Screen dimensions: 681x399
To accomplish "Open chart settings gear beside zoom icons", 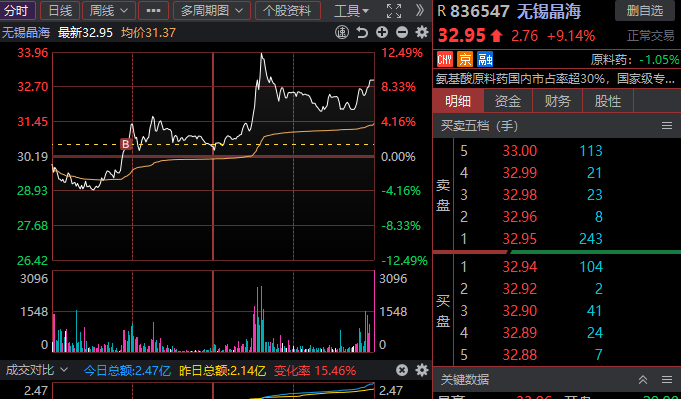I will (422, 32).
